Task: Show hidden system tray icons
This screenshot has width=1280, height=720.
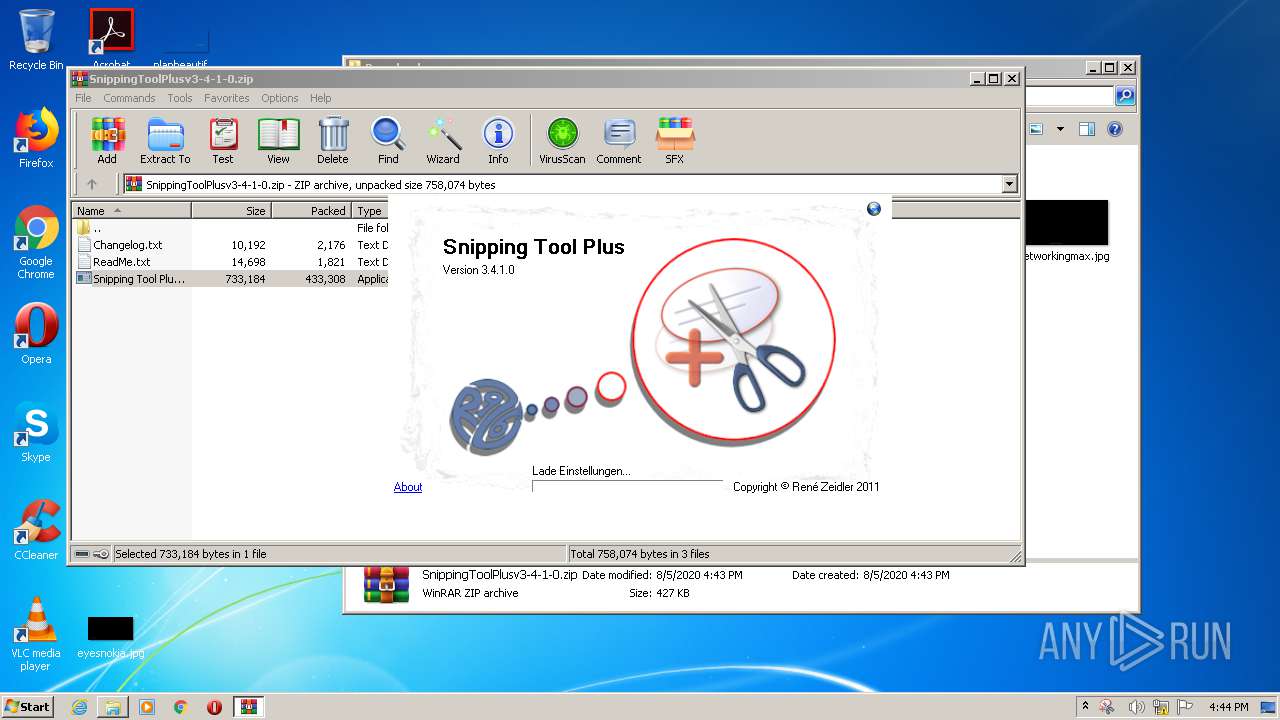Action: (x=1085, y=707)
